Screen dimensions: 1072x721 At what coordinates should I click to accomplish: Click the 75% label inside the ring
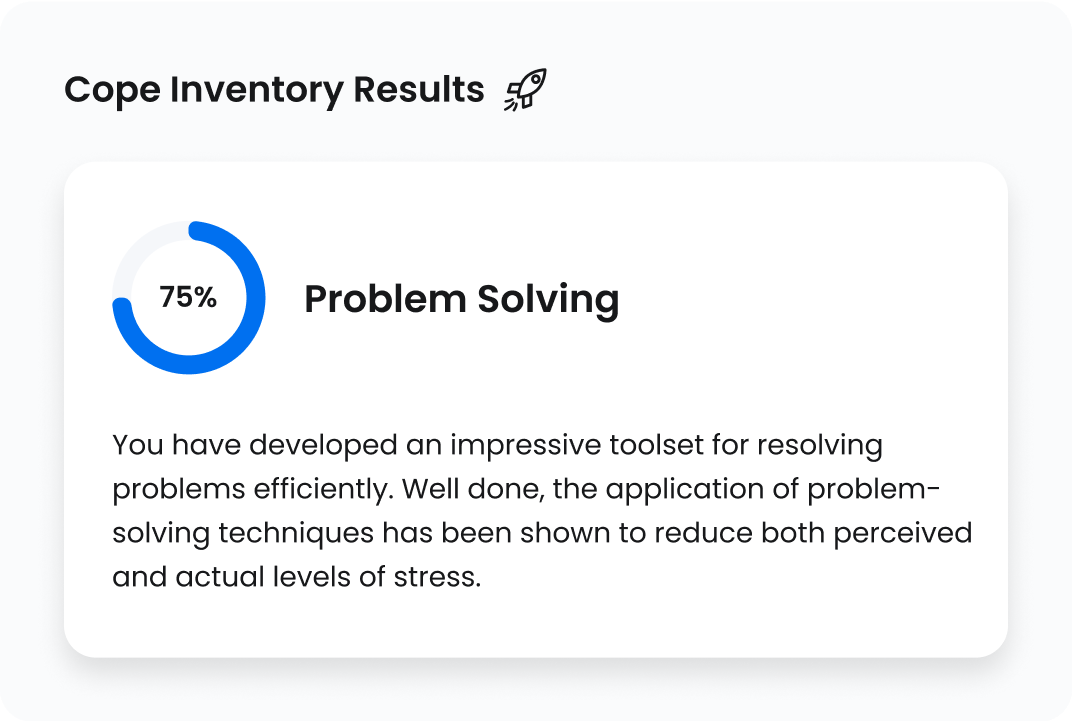pyautogui.click(x=188, y=298)
